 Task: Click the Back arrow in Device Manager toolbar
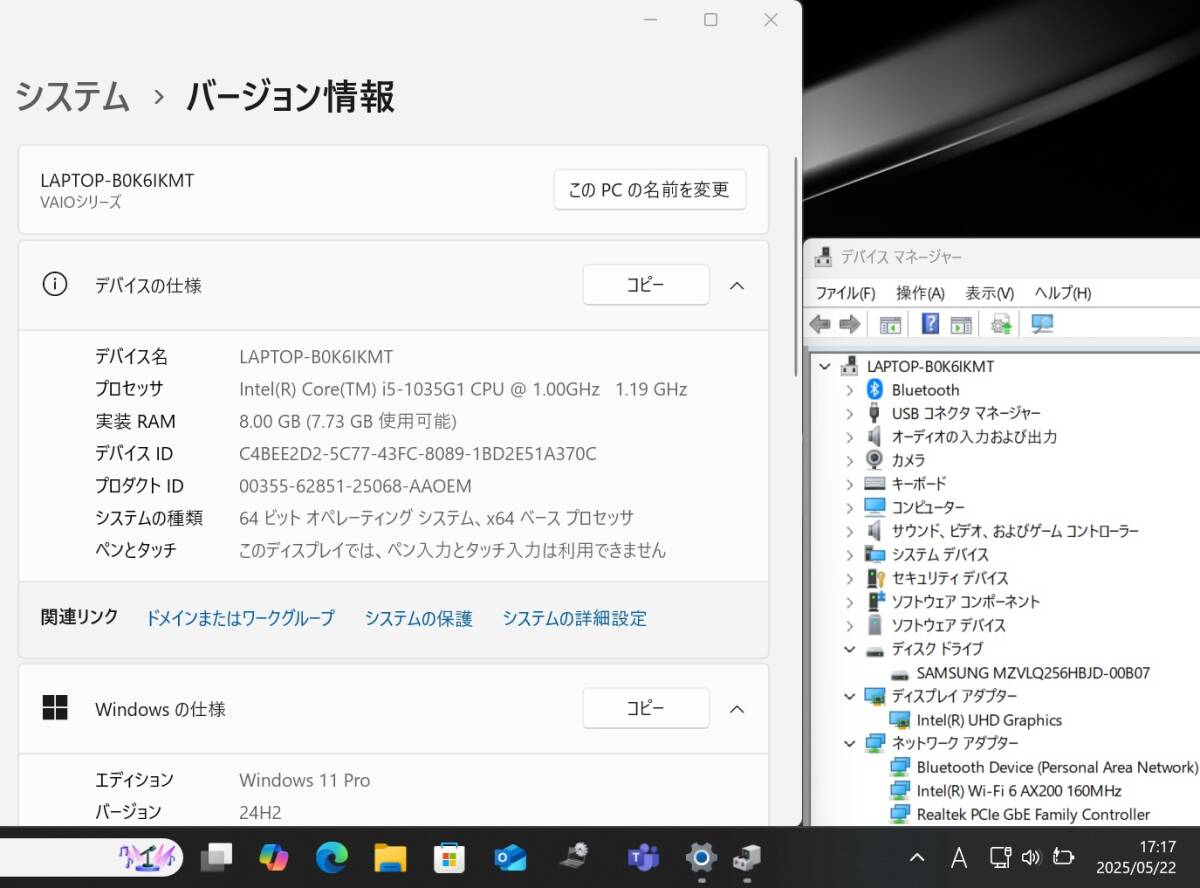[820, 324]
